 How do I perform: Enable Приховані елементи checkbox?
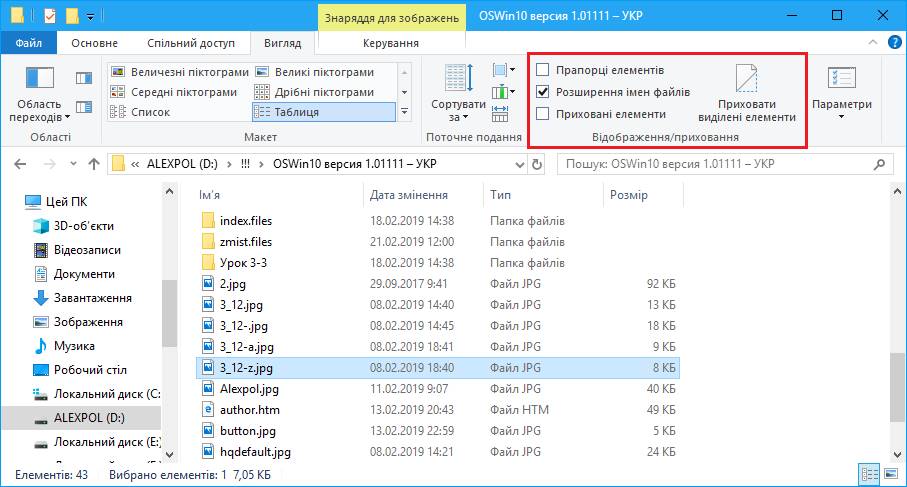(543, 114)
